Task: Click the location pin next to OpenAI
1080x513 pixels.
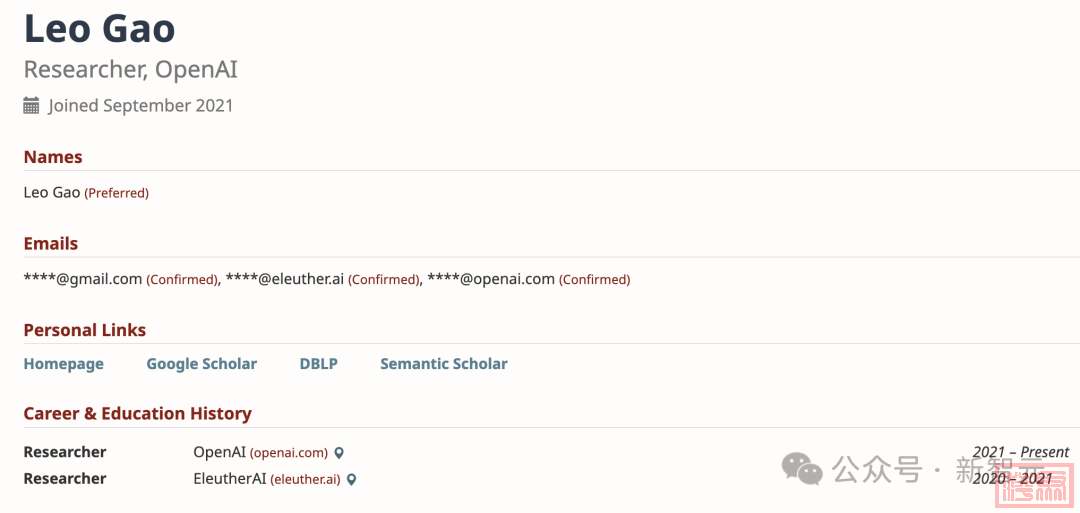Action: 339,453
